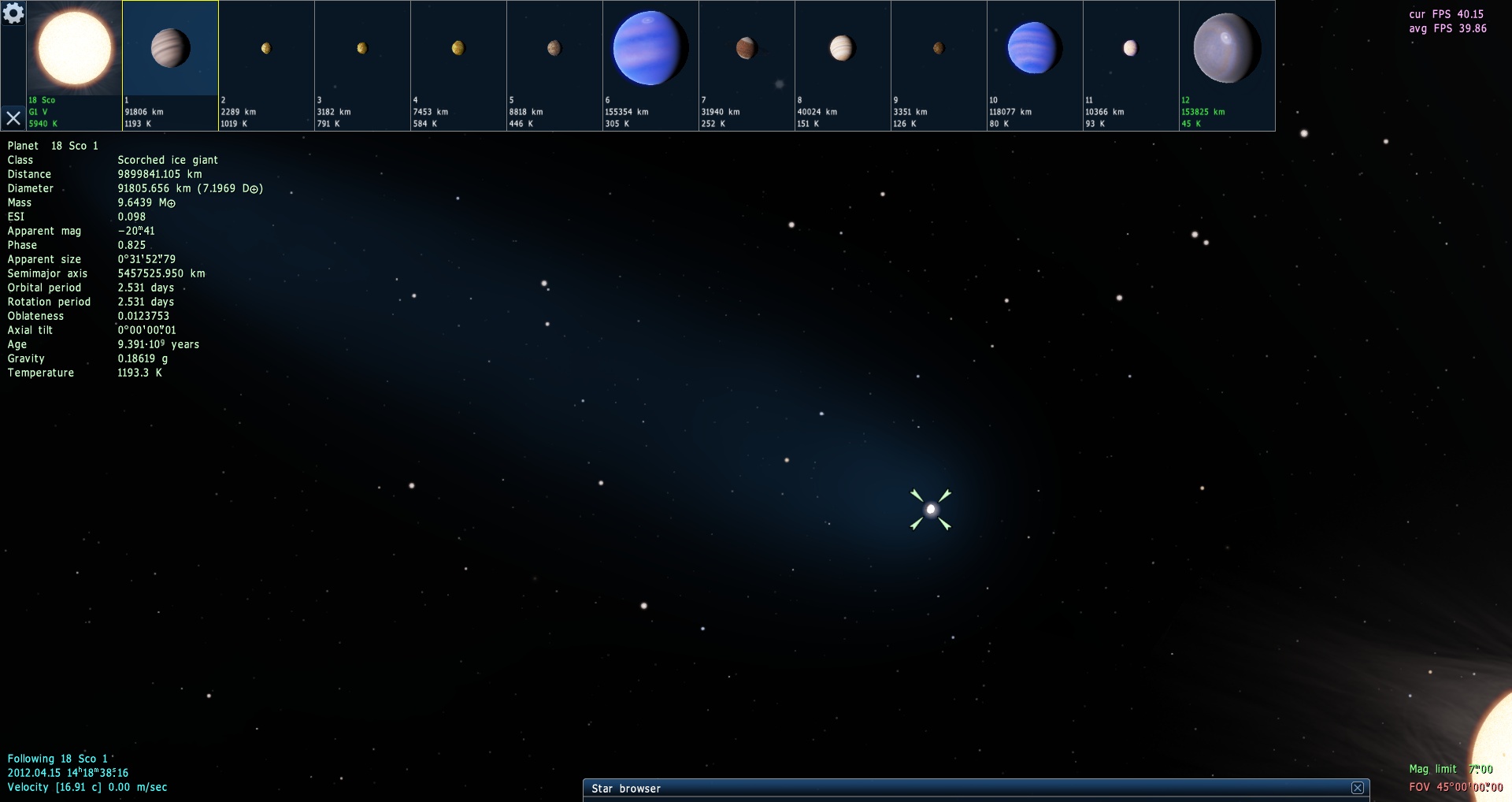This screenshot has height=802, width=1512.
Task: Select planet 8 thumbnail 40024 km
Action: (843, 65)
